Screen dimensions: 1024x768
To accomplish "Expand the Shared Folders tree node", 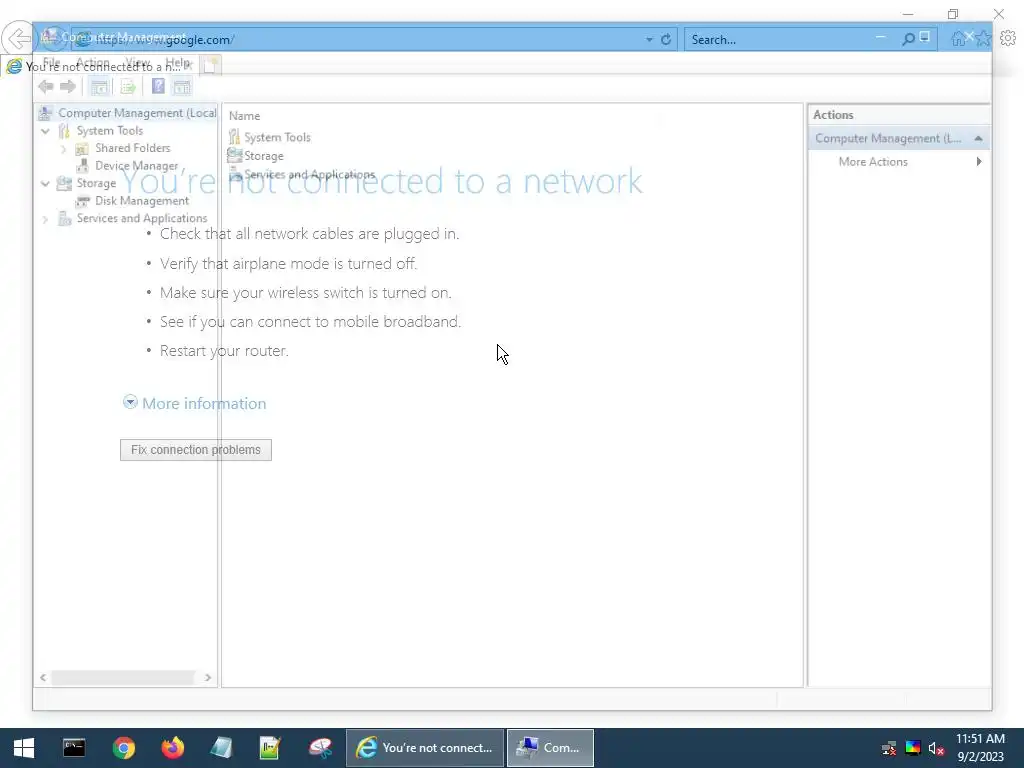I will click(63, 149).
